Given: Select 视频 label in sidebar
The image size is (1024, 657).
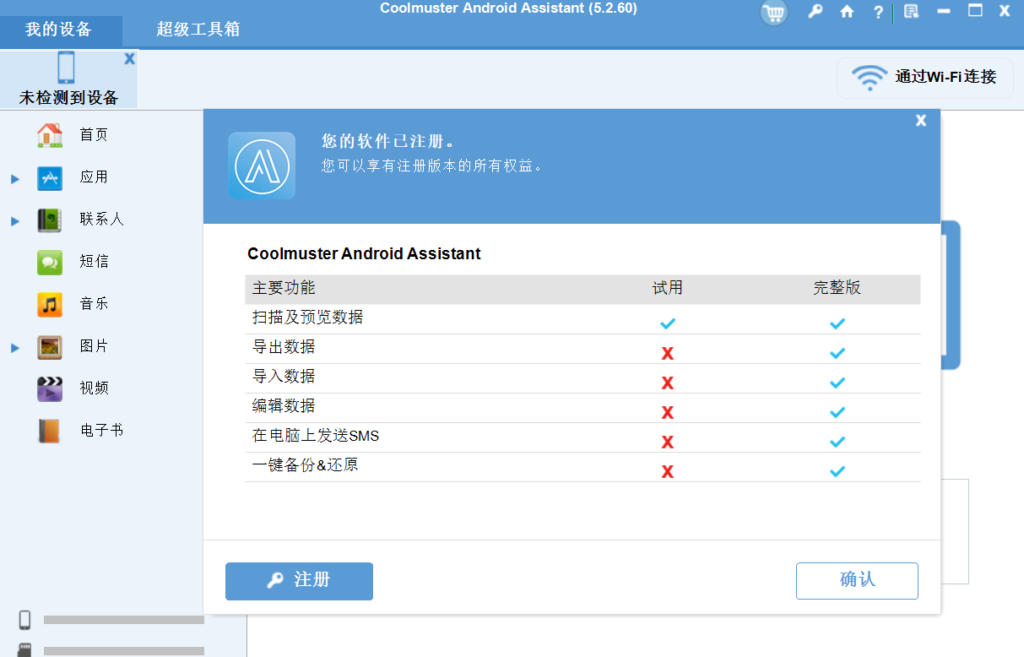Looking at the screenshot, I should (94, 388).
